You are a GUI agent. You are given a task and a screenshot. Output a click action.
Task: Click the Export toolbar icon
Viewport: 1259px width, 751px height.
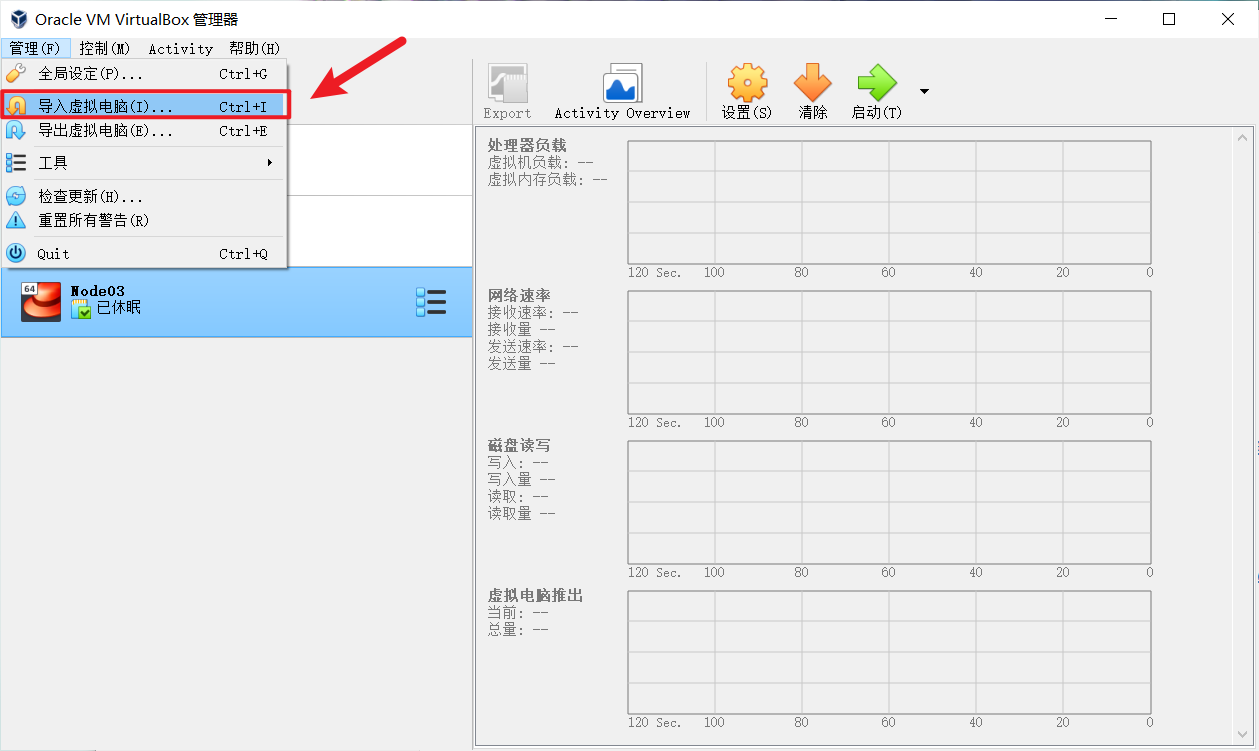[507, 84]
